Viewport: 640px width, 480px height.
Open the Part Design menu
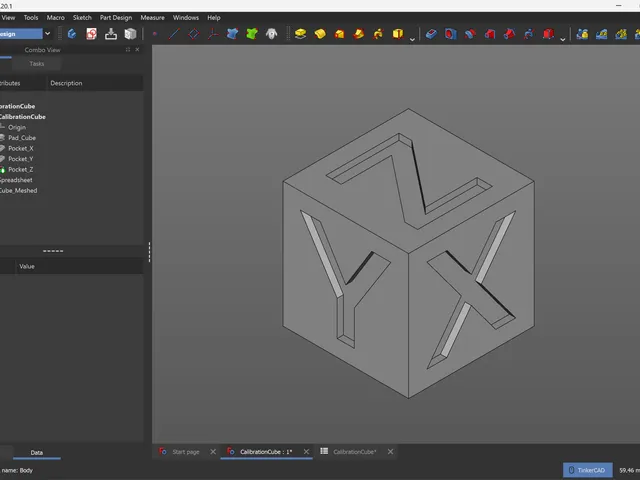coord(116,18)
